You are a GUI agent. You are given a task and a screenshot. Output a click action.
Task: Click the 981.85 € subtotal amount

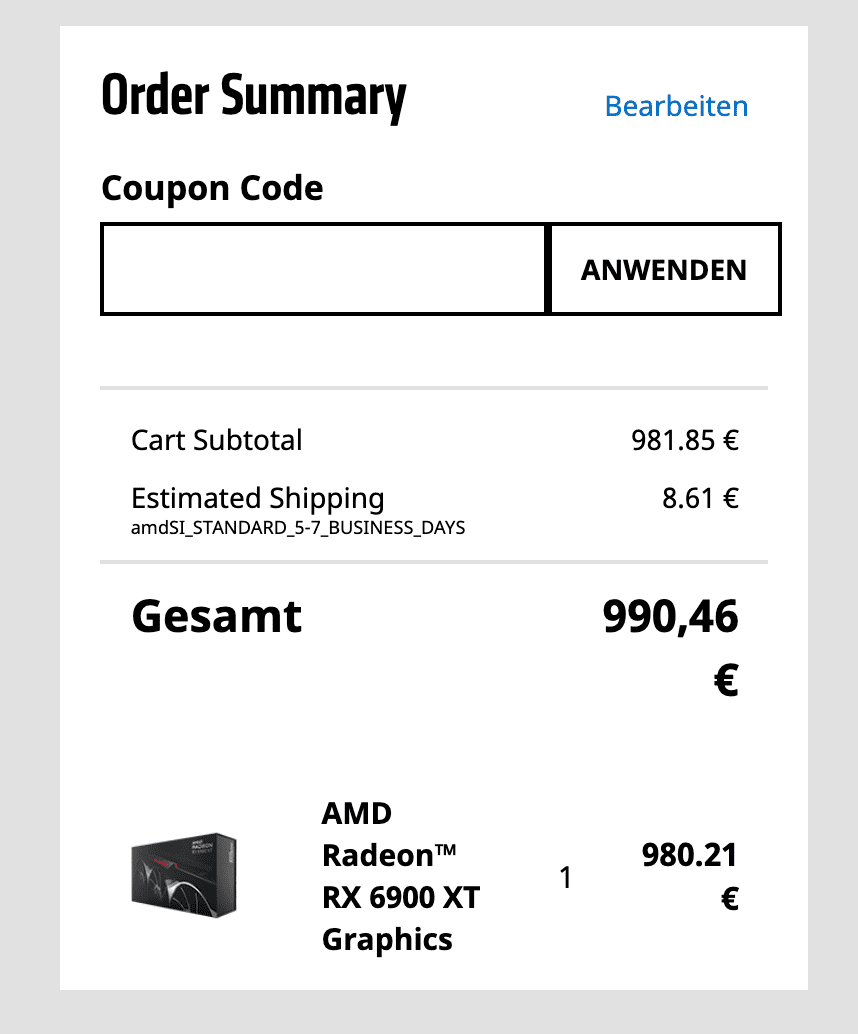[x=685, y=440]
